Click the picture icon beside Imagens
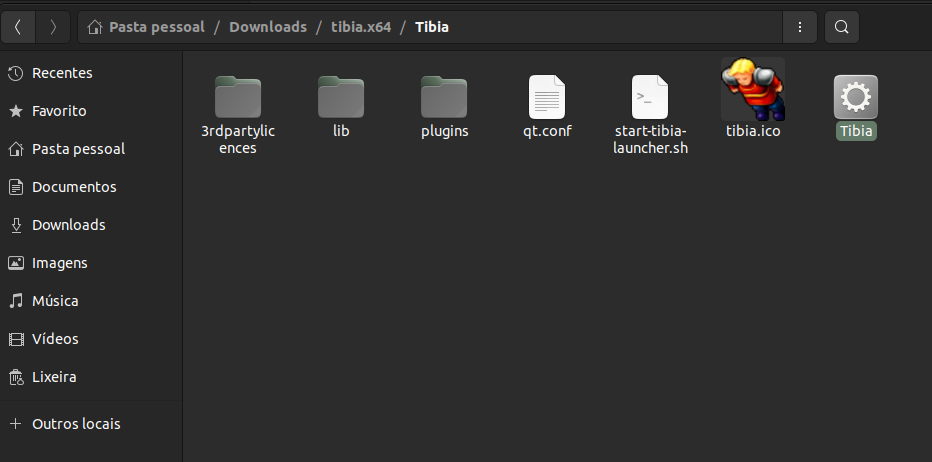The width and height of the screenshot is (932, 462). [15, 263]
